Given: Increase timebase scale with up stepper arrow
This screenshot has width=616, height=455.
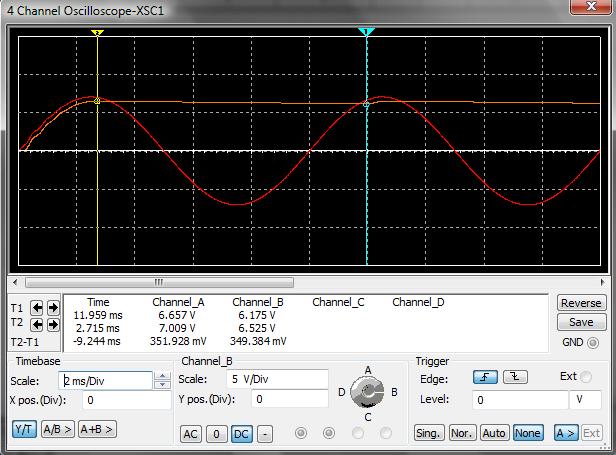Looking at the screenshot, I should pos(162,376).
